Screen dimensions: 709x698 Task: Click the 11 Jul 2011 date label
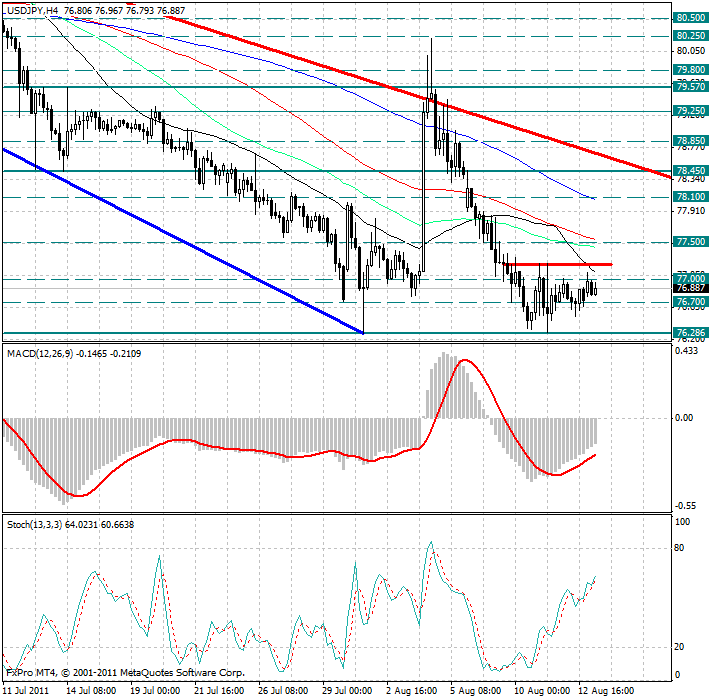[25, 691]
